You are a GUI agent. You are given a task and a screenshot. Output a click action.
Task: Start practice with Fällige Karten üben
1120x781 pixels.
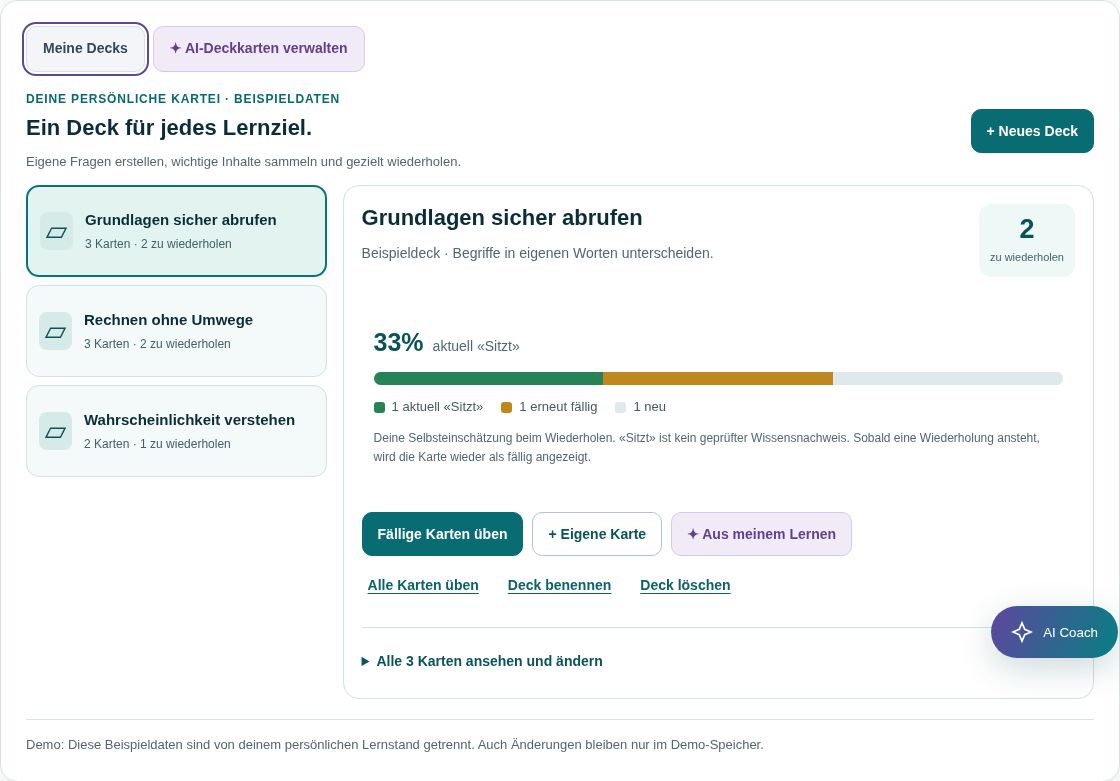coord(442,534)
